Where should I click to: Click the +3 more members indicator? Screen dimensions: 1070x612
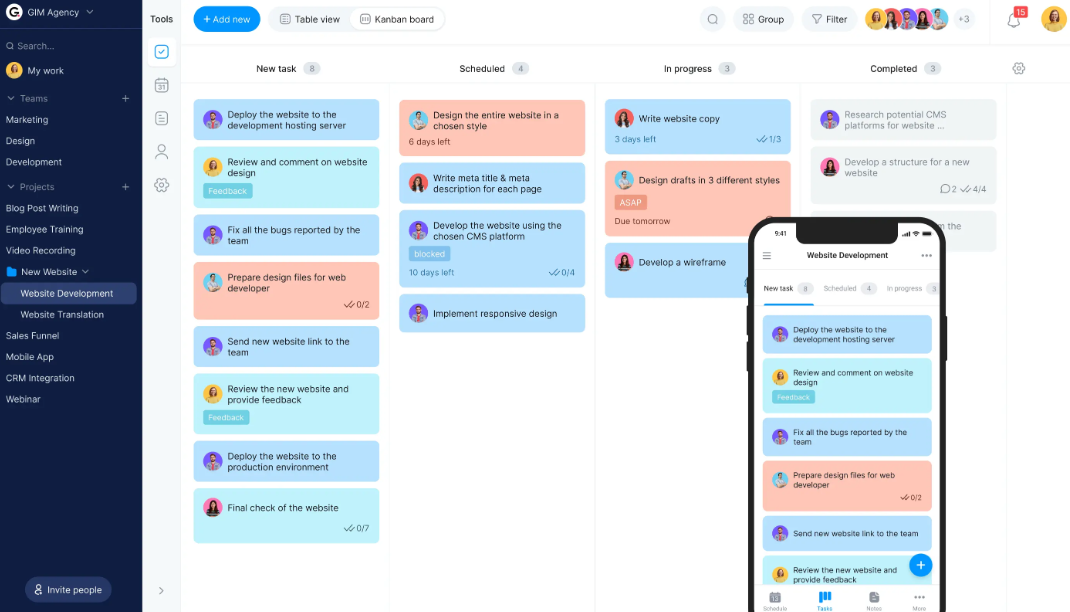pyautogui.click(x=964, y=19)
